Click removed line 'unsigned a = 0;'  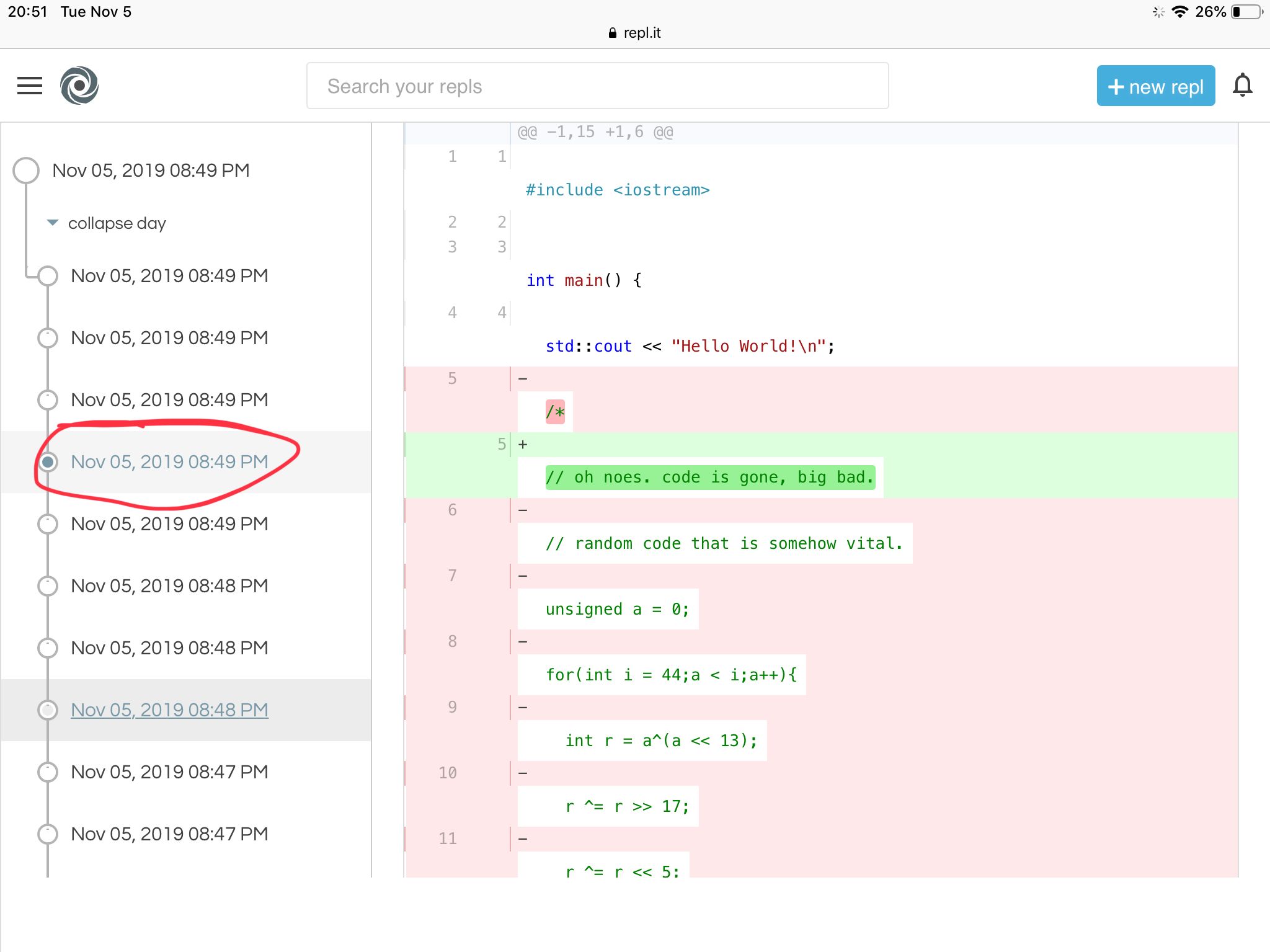pyautogui.click(x=617, y=609)
